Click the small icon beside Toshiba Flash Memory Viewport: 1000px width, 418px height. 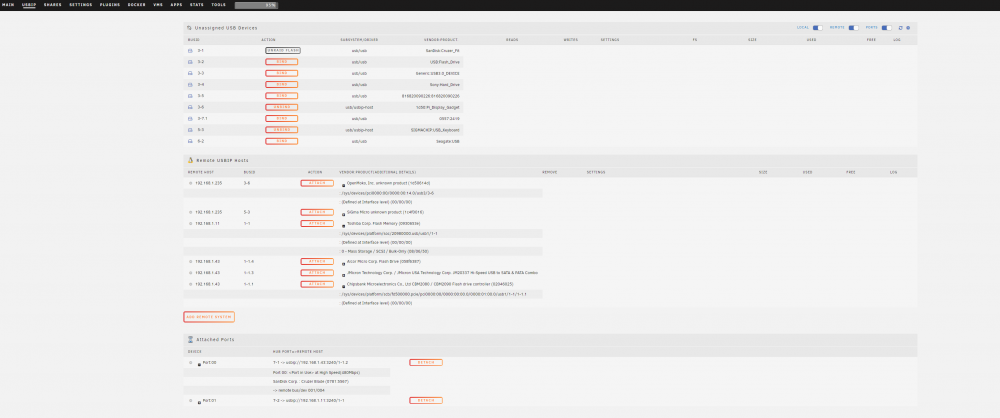pos(344,225)
